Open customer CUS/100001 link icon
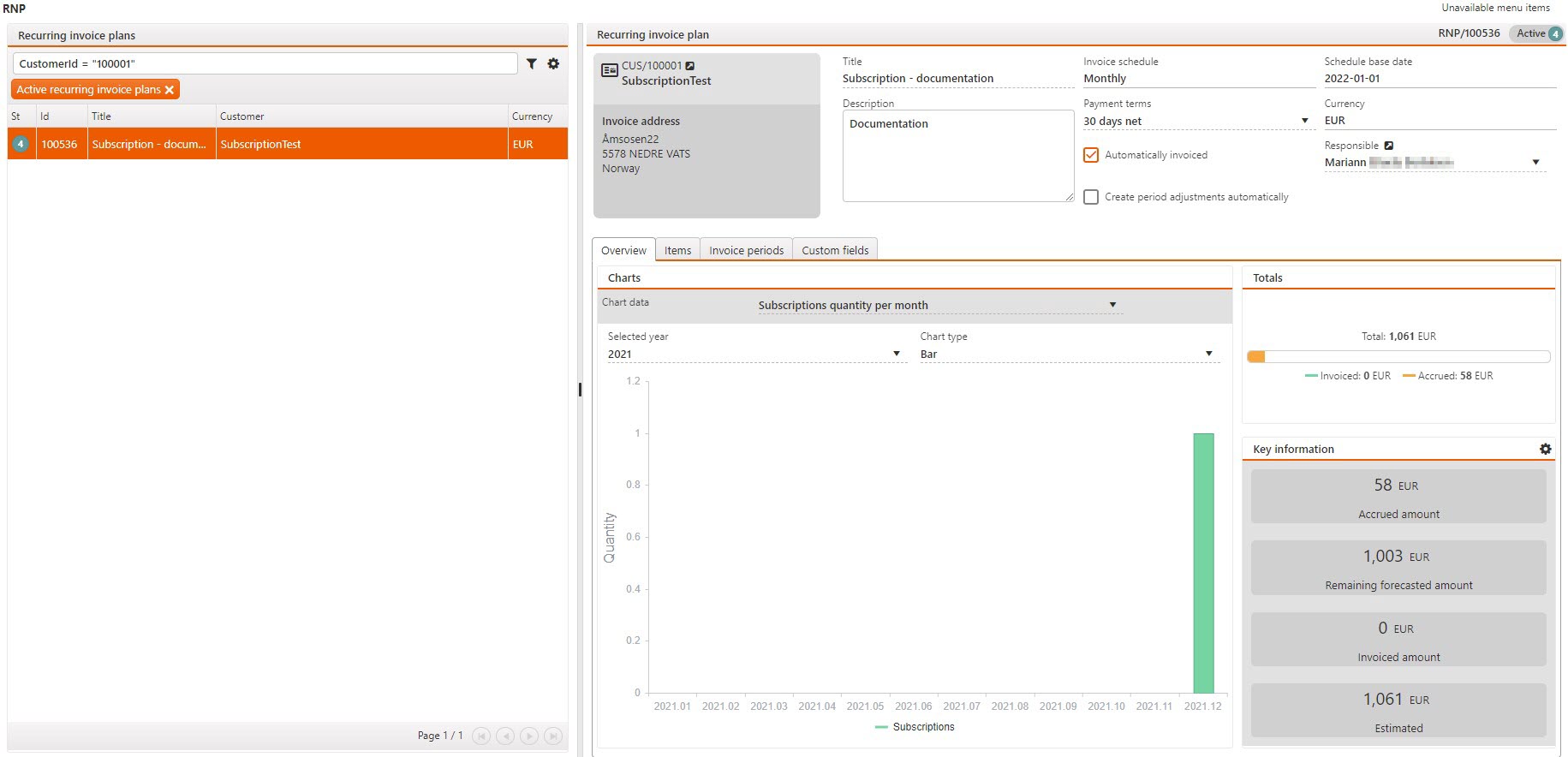The image size is (1568, 757). click(x=690, y=66)
